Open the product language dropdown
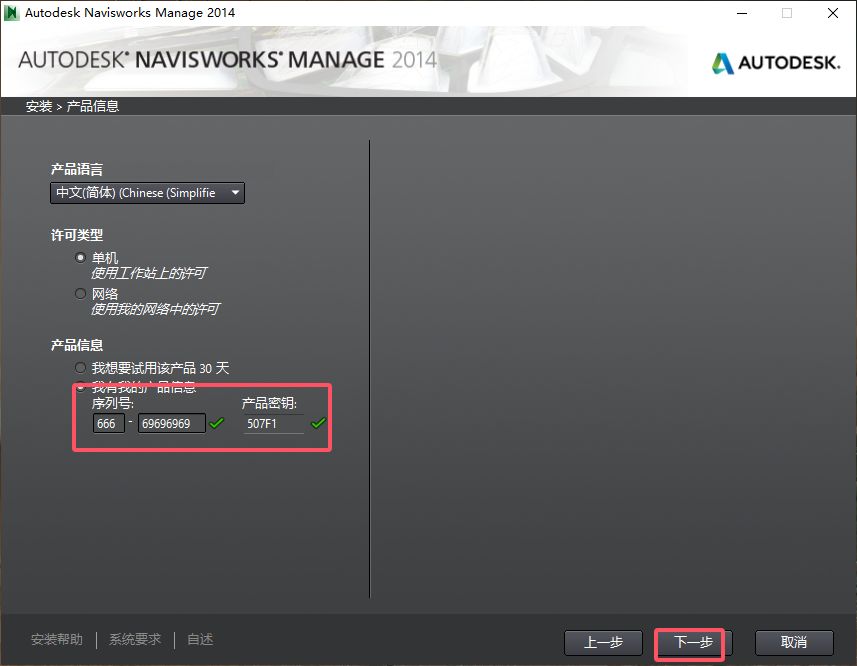Image resolution: width=857 pixels, height=666 pixels. click(x=147, y=193)
